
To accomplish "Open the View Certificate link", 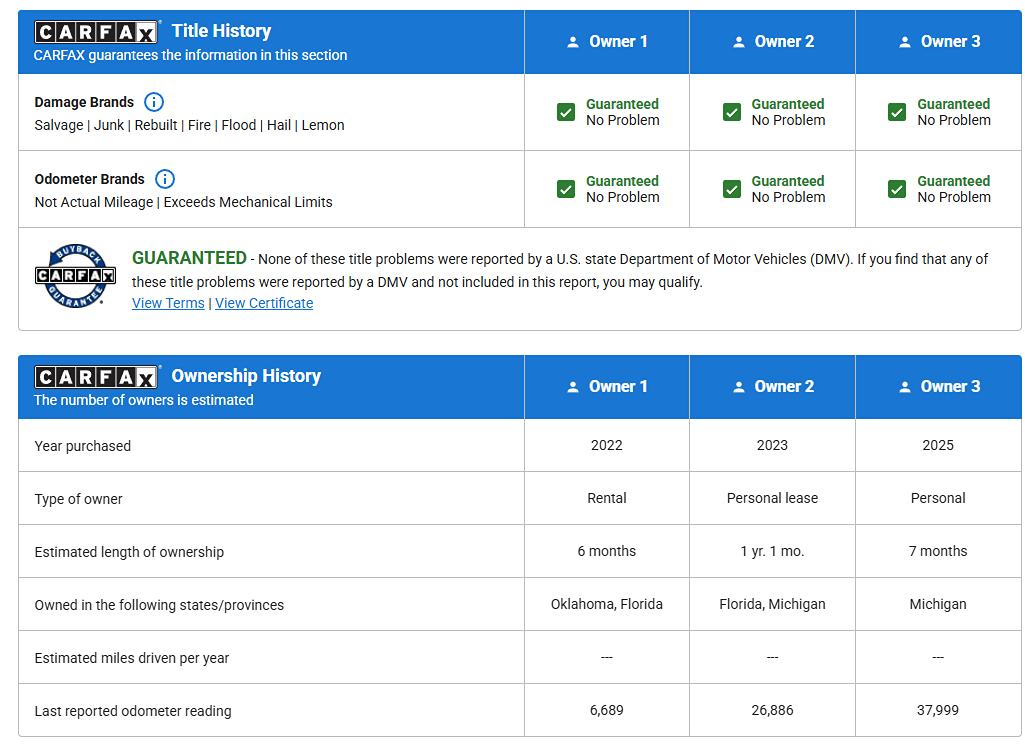I will coord(264,303).
